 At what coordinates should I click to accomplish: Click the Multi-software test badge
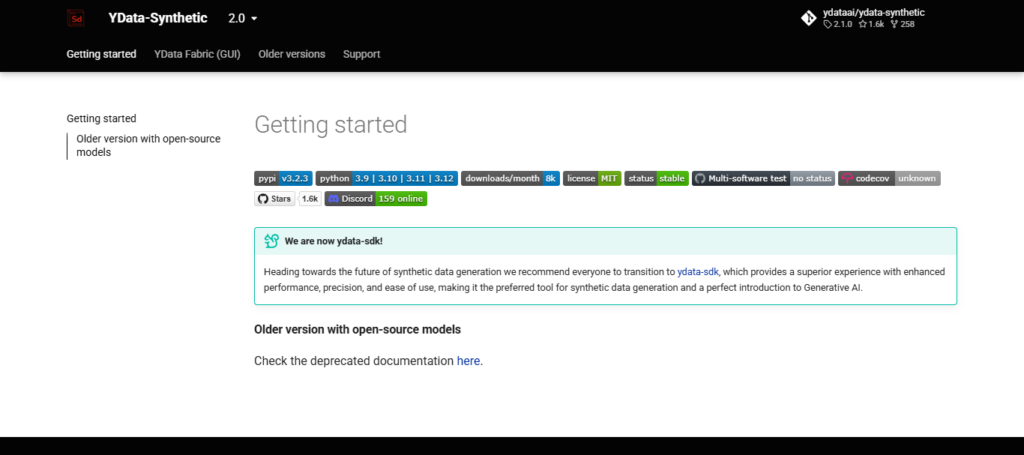tap(763, 178)
